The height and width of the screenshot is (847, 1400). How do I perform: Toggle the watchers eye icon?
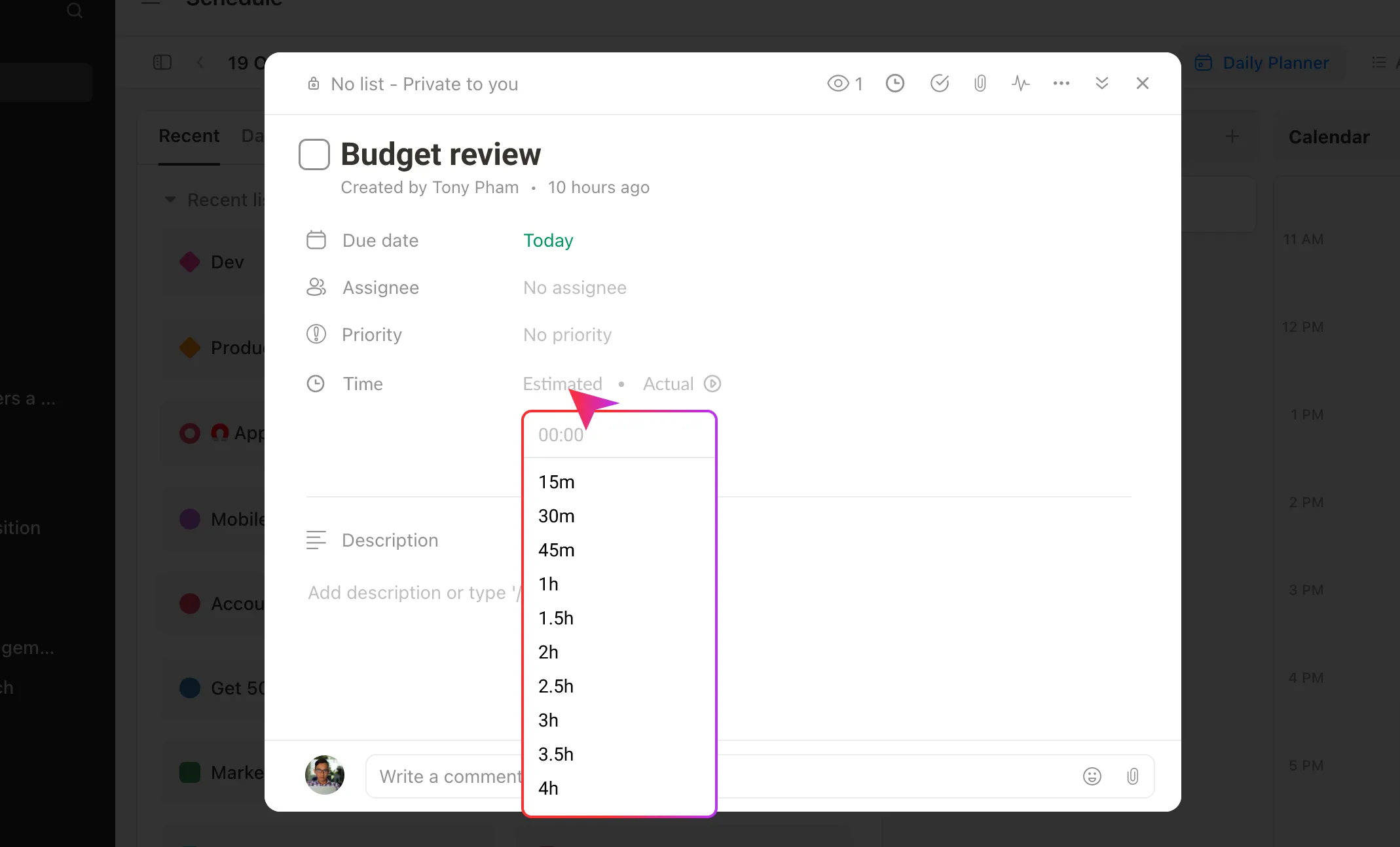click(838, 84)
